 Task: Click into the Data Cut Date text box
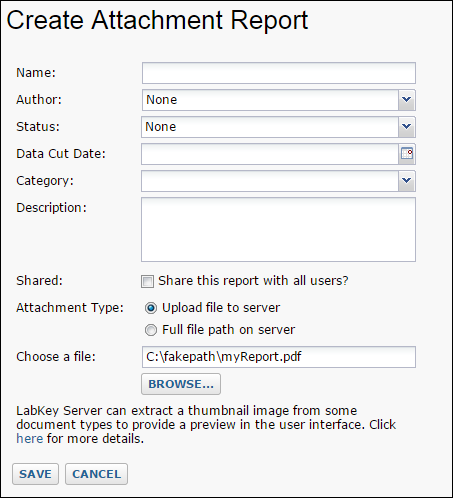click(x=270, y=154)
